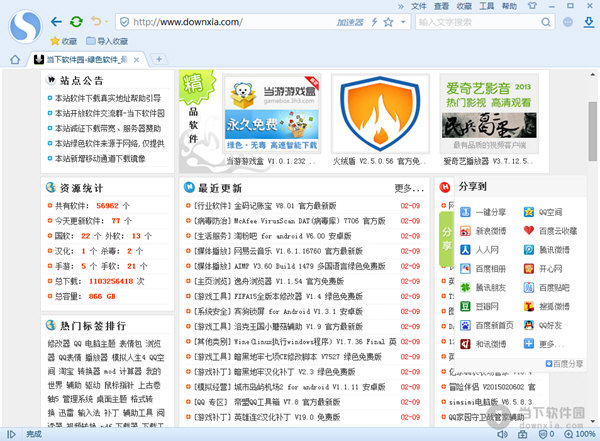Screen dimensions: 600x441
Task: Click scrollbar down arrow
Action: point(592,421)
